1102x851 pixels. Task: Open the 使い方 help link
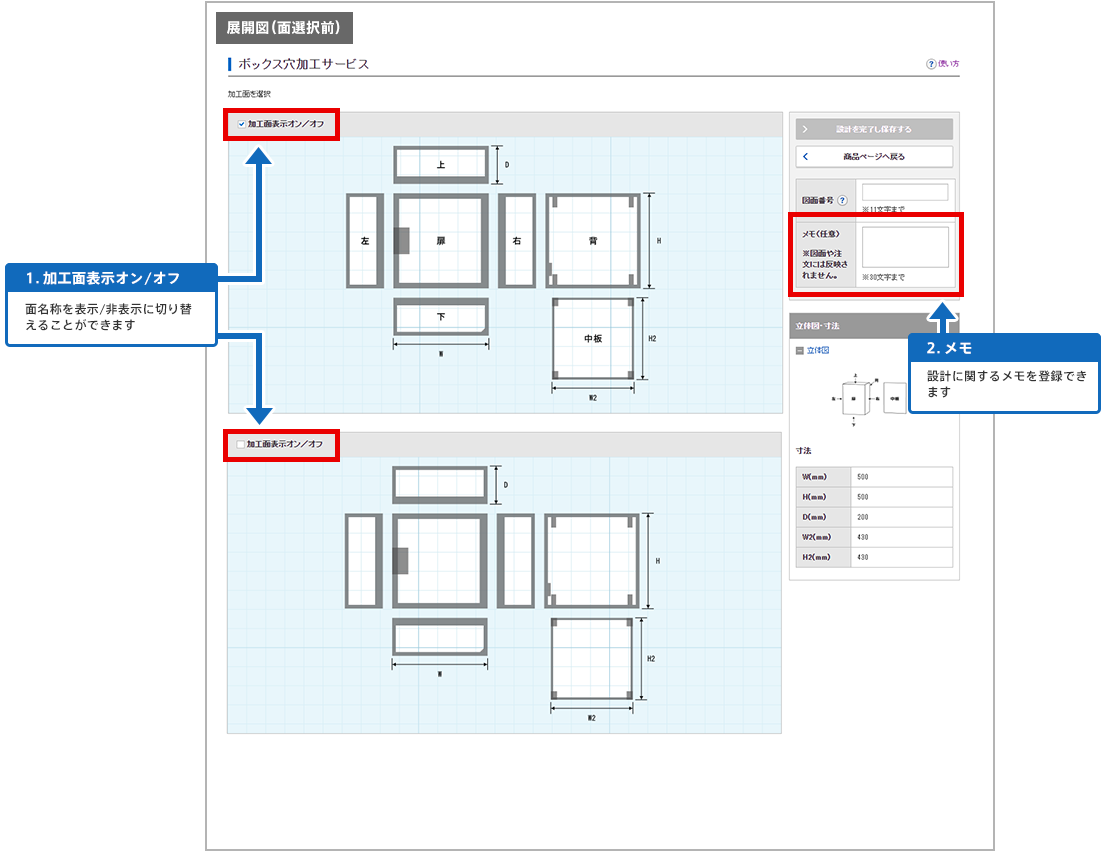947,64
